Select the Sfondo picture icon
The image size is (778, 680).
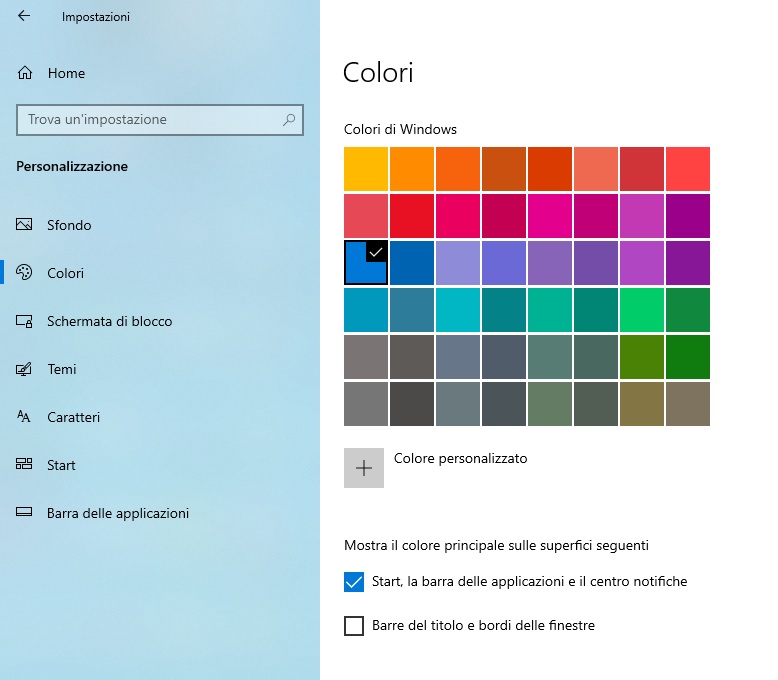pos(24,224)
